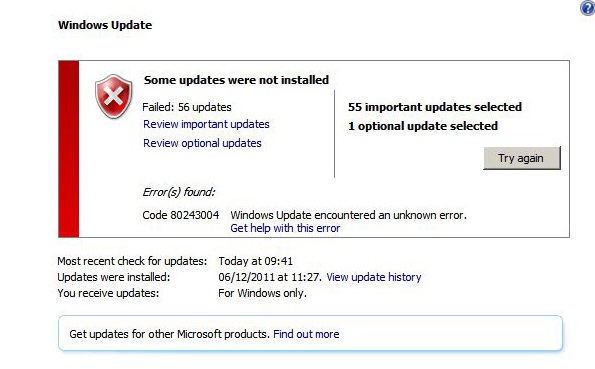Select the error Code 80243004 text
Screen dimensions: 595x369
(x=181, y=215)
